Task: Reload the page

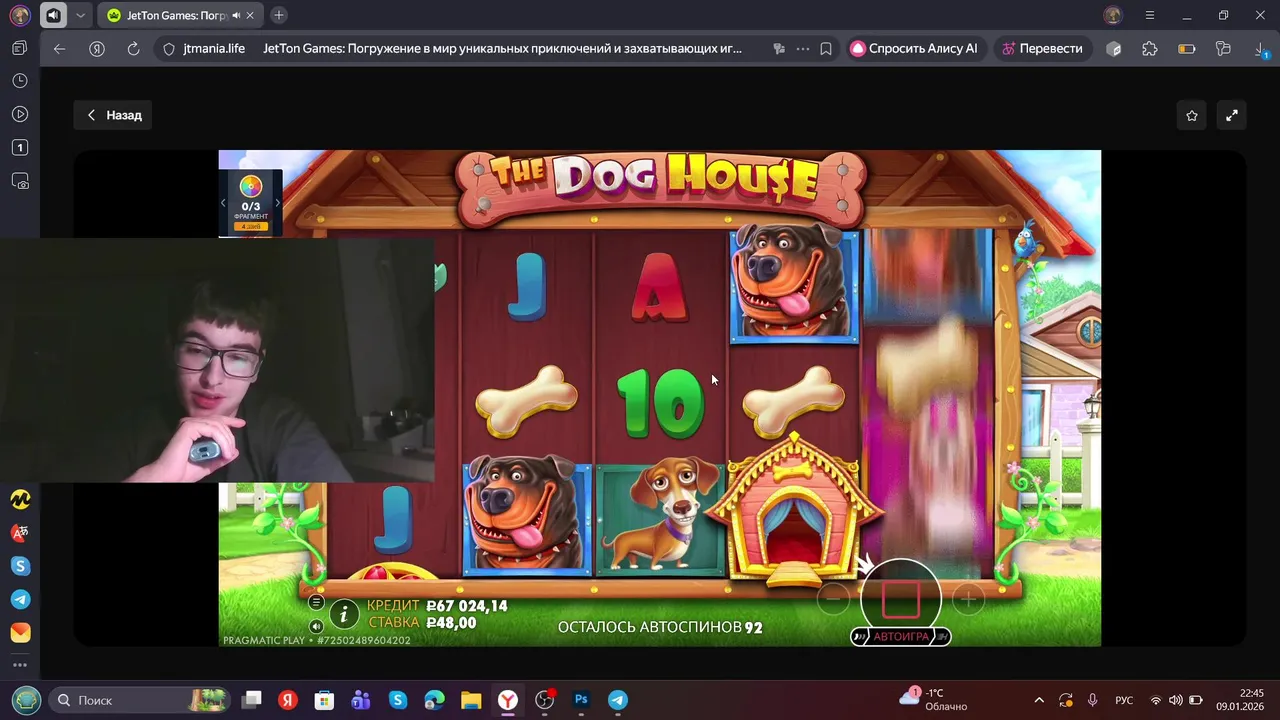Action: pos(133,48)
